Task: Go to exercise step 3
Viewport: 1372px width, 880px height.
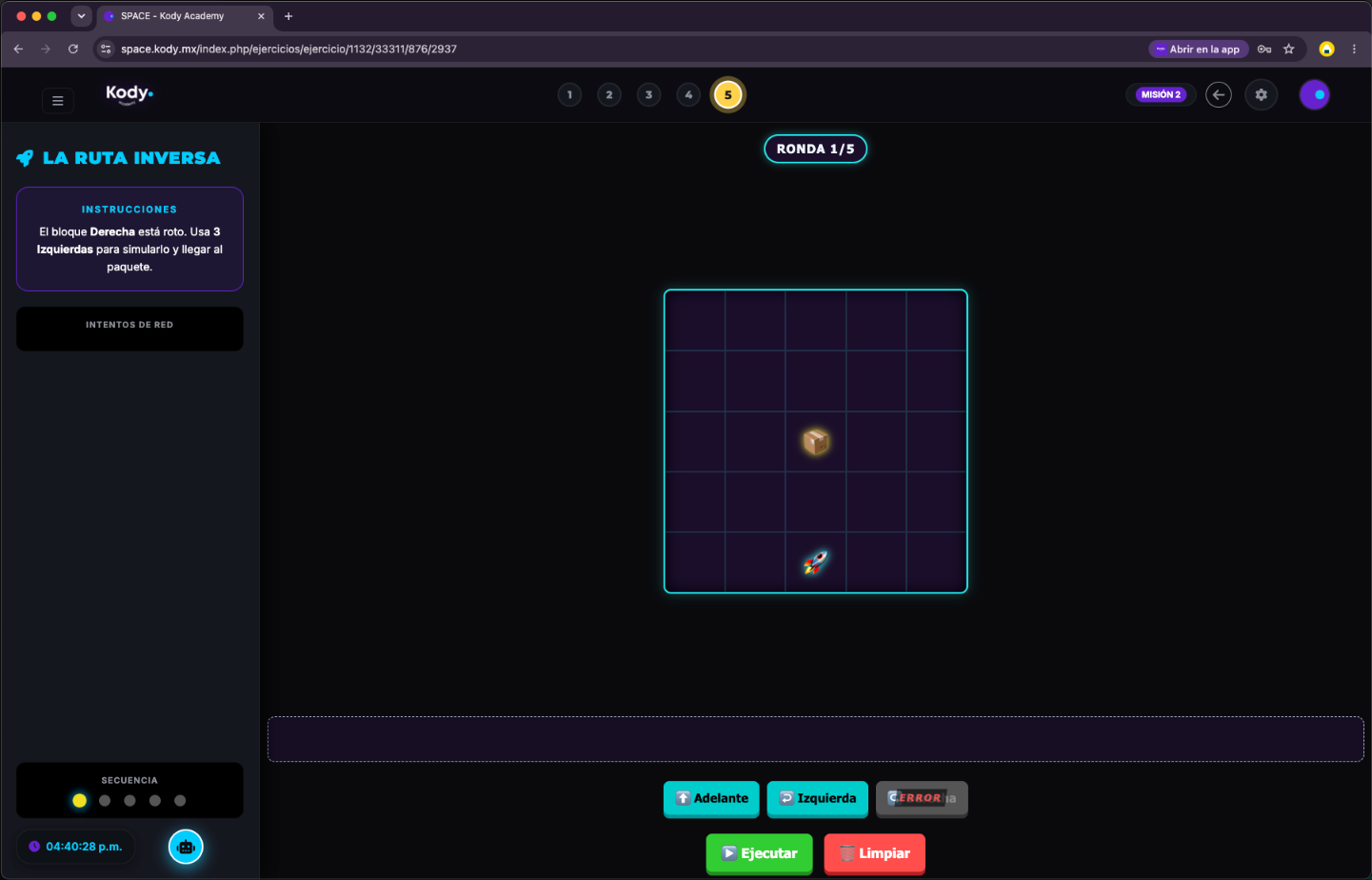Action: point(649,94)
